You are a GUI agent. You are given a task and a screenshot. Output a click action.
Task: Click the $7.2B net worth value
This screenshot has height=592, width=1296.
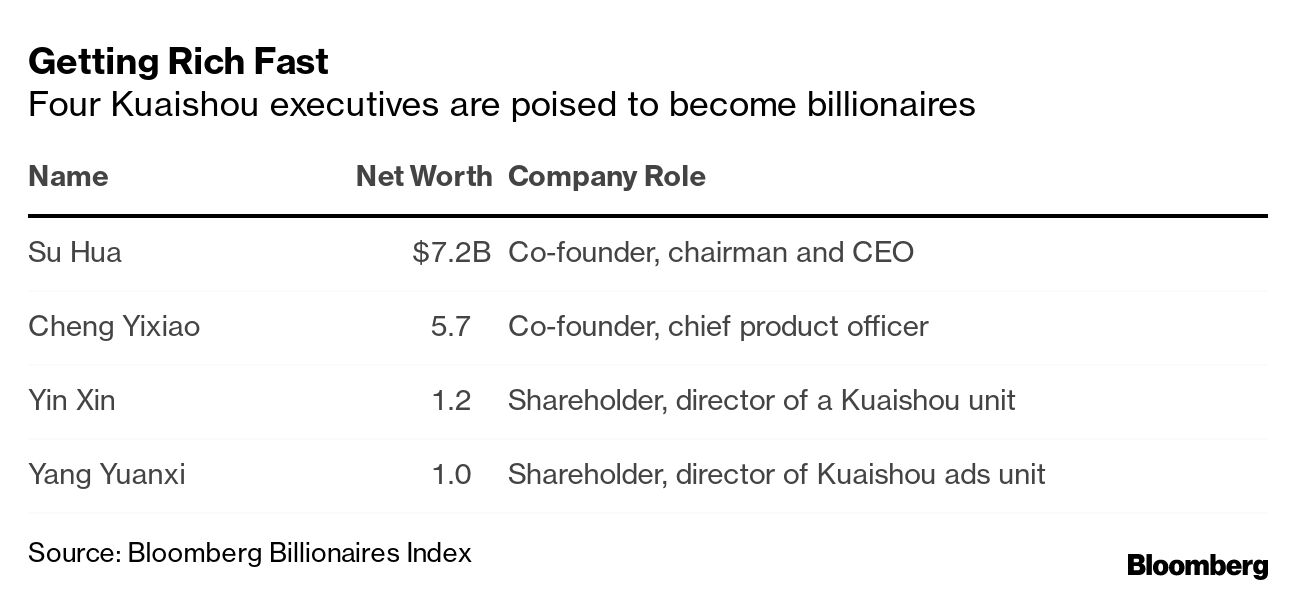point(451,252)
